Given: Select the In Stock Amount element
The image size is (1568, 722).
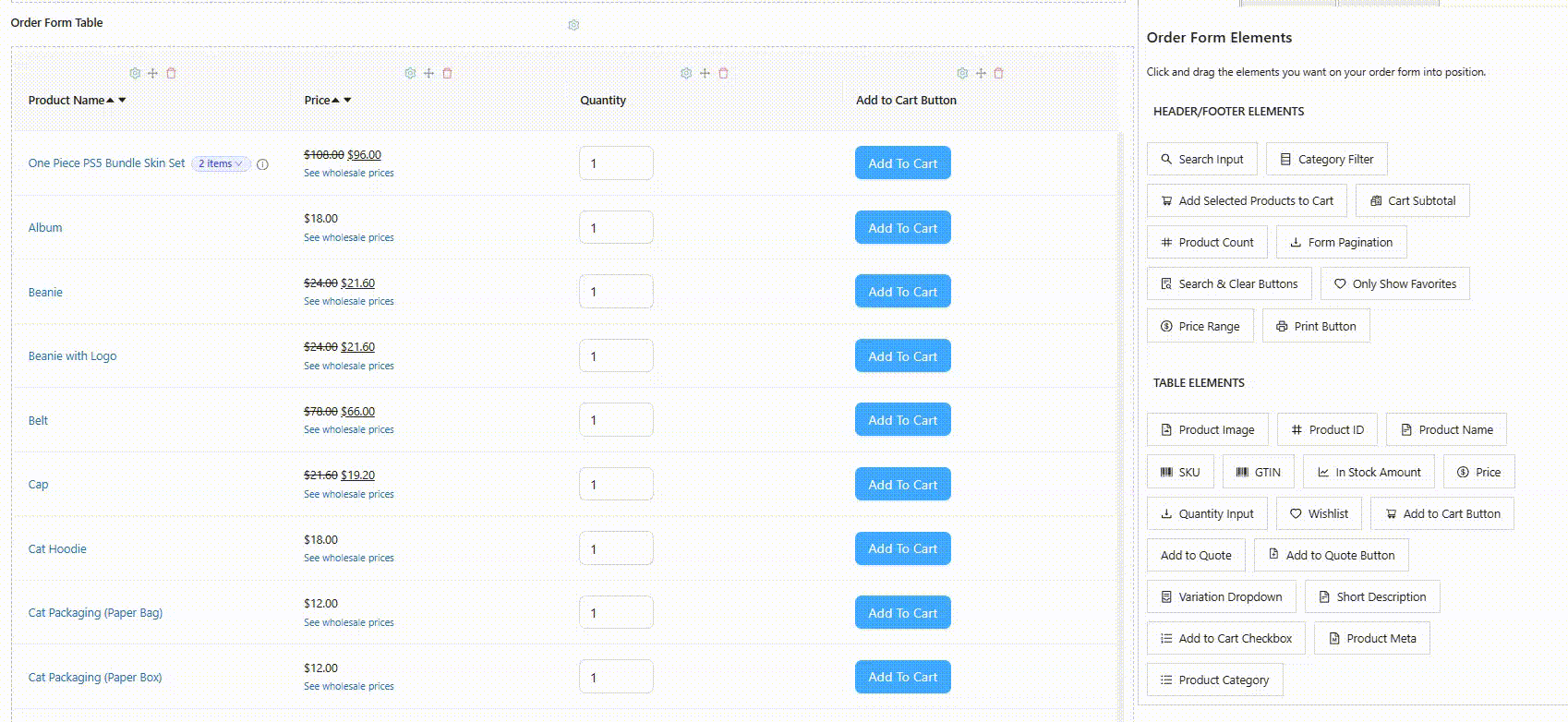Looking at the screenshot, I should (1369, 472).
